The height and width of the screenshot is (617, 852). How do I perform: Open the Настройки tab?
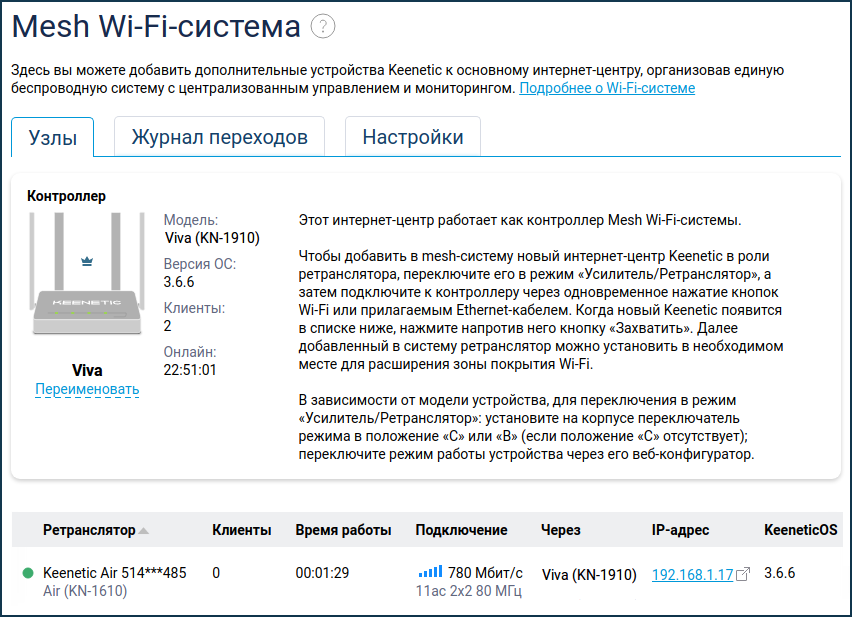413,137
